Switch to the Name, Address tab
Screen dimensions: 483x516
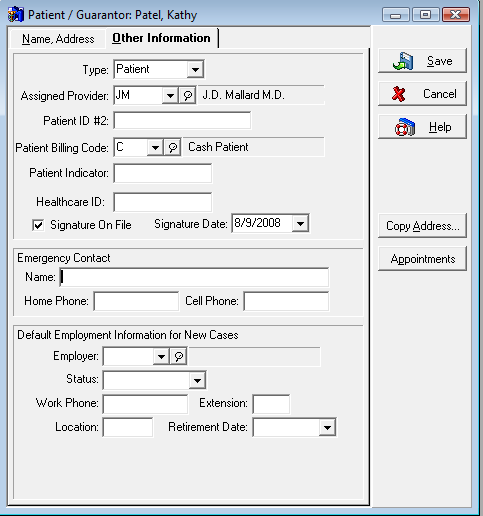point(58,39)
